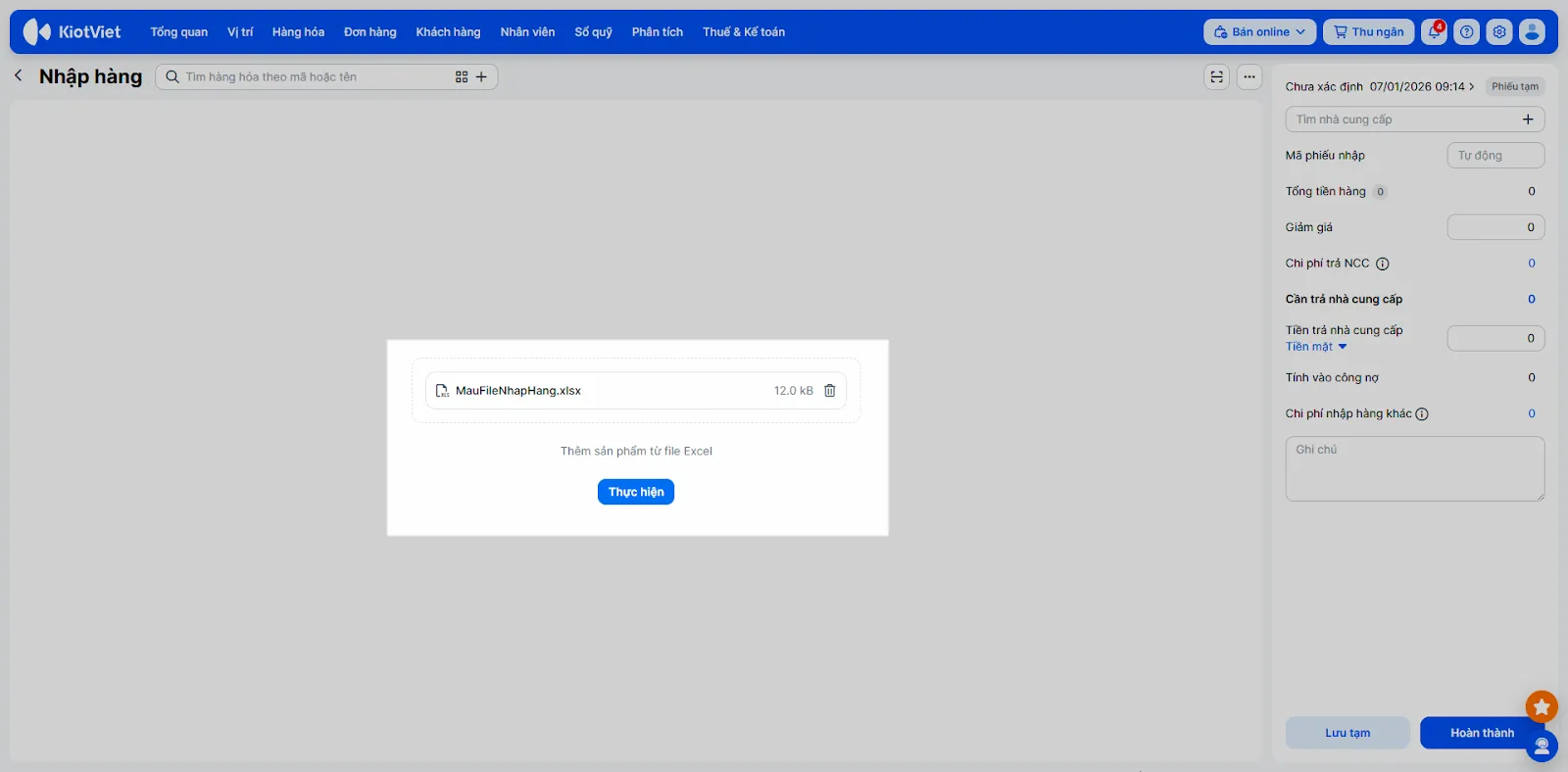Click the Thực hiện button
The height and width of the screenshot is (772, 1568).
coord(635,492)
